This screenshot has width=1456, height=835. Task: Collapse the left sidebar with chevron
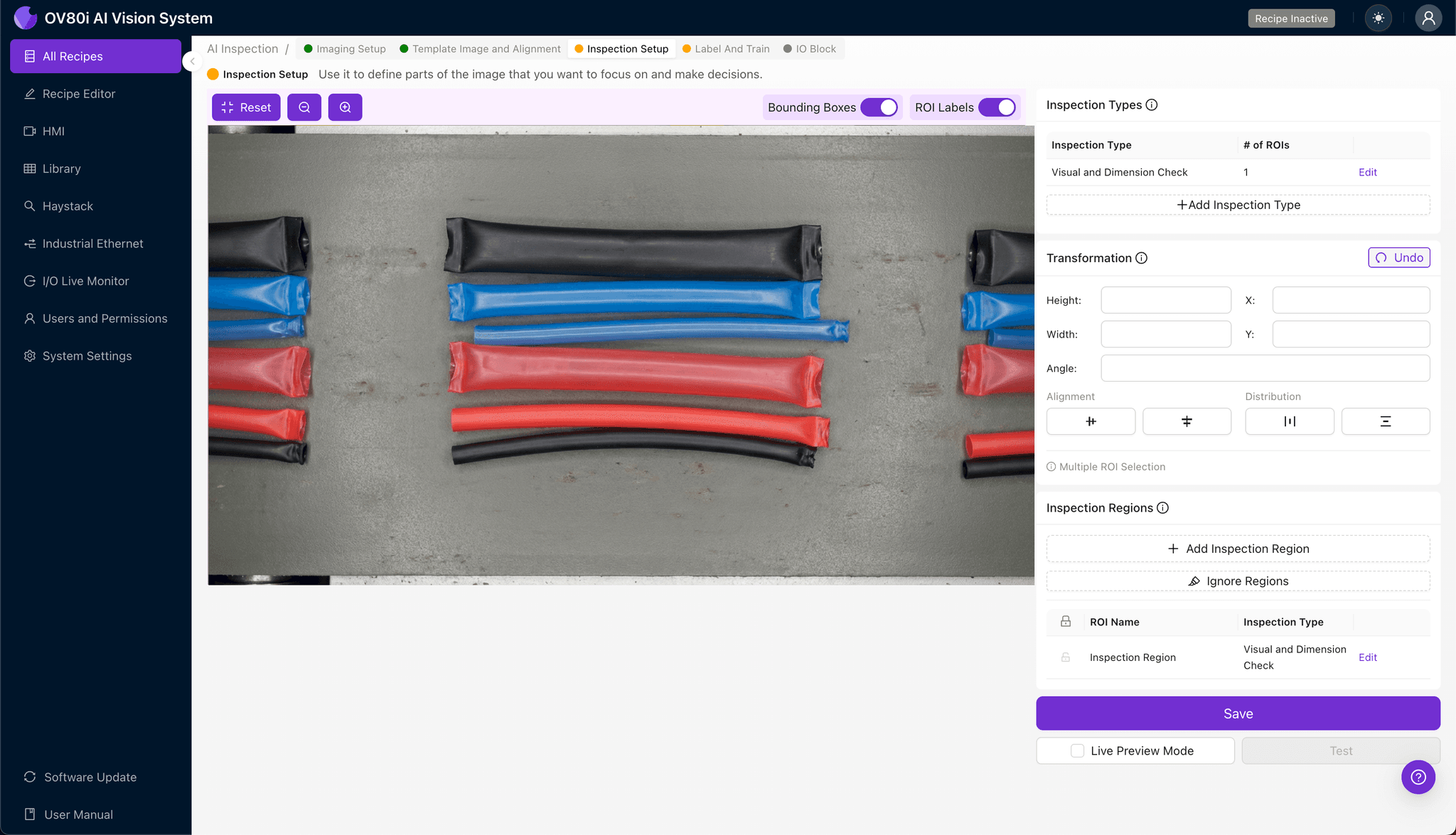pyautogui.click(x=192, y=62)
